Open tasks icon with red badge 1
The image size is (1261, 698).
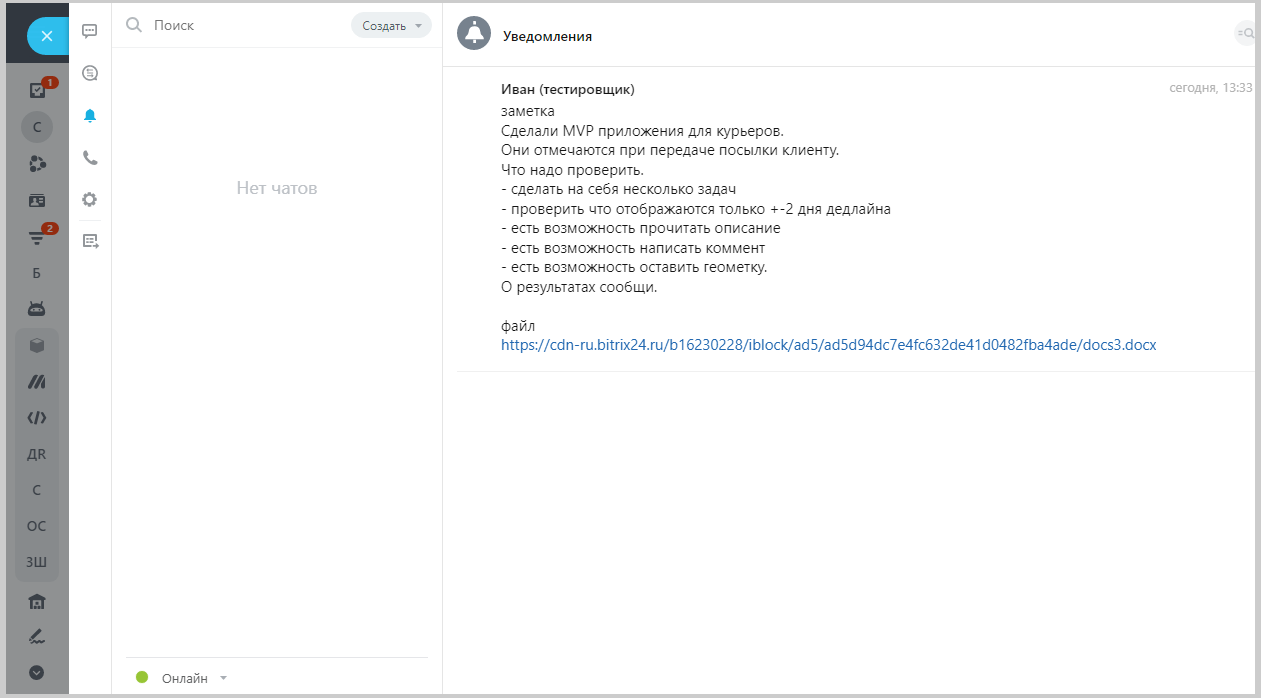(38, 91)
